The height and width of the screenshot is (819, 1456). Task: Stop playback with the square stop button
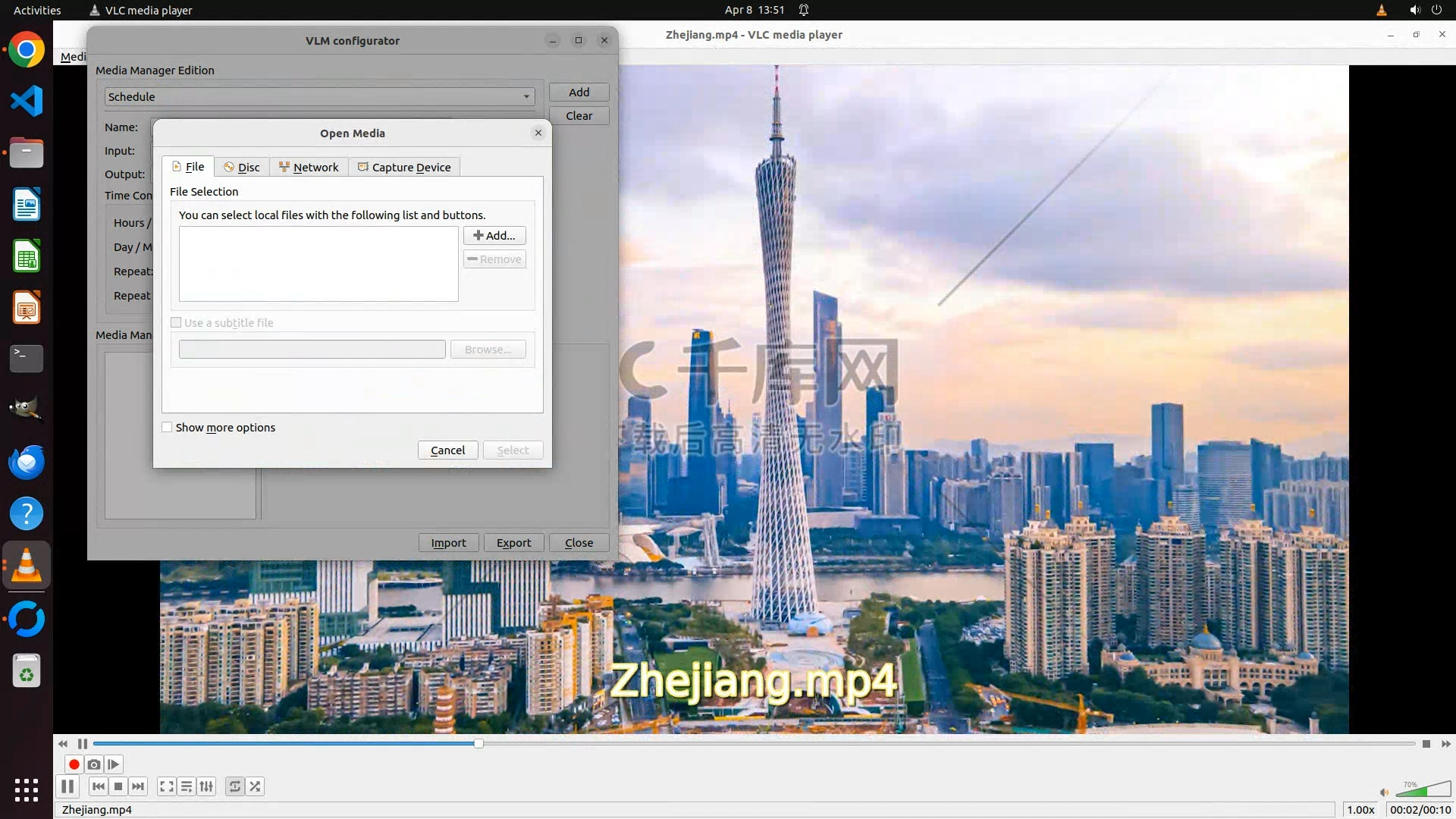click(x=118, y=786)
